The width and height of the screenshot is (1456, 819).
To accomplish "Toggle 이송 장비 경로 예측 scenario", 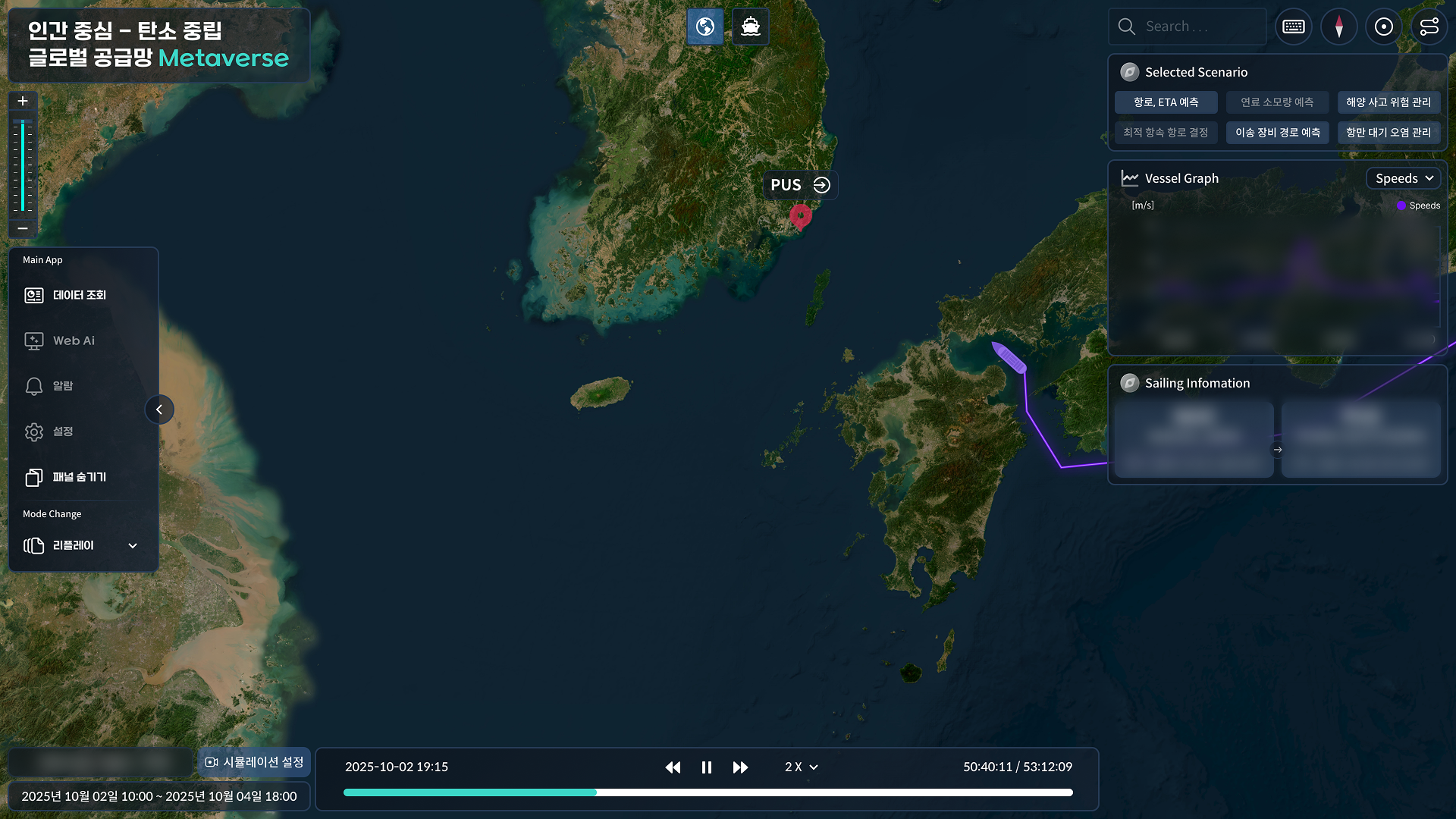I will tap(1278, 133).
